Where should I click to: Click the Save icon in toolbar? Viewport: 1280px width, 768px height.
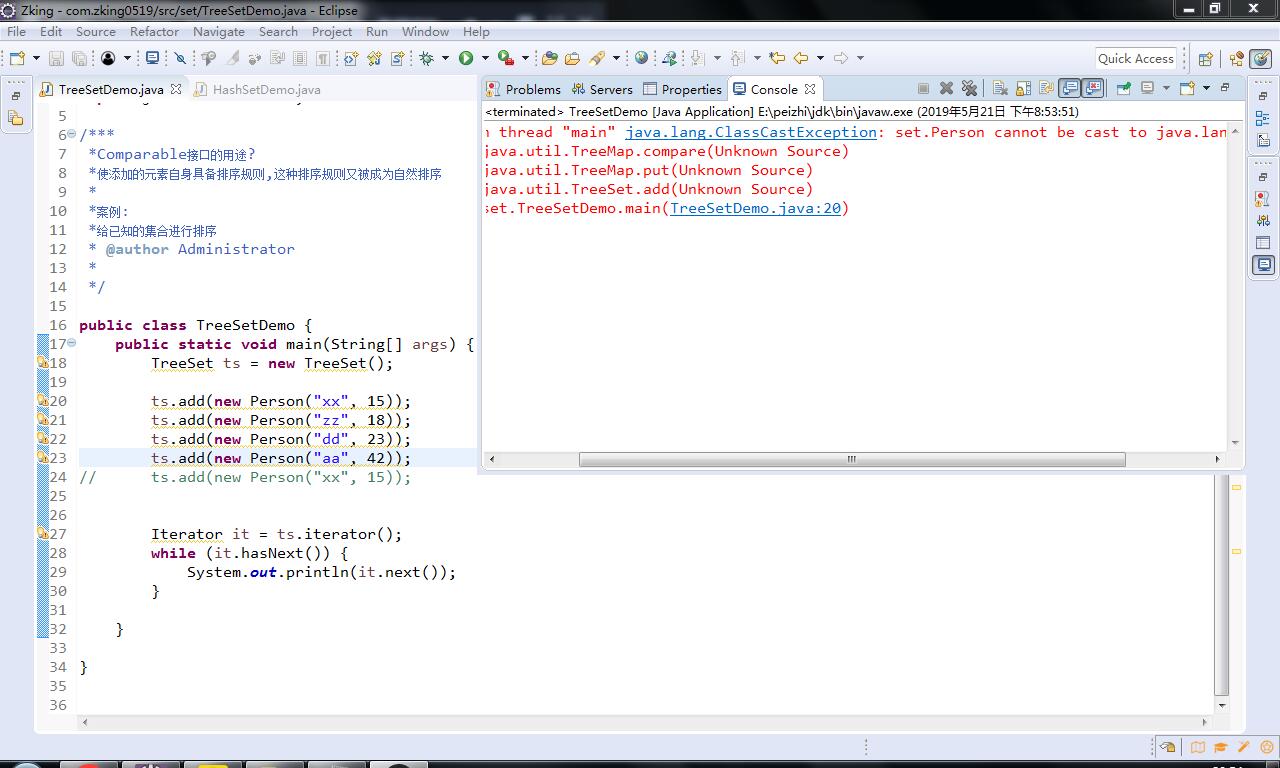pyautogui.click(x=56, y=58)
